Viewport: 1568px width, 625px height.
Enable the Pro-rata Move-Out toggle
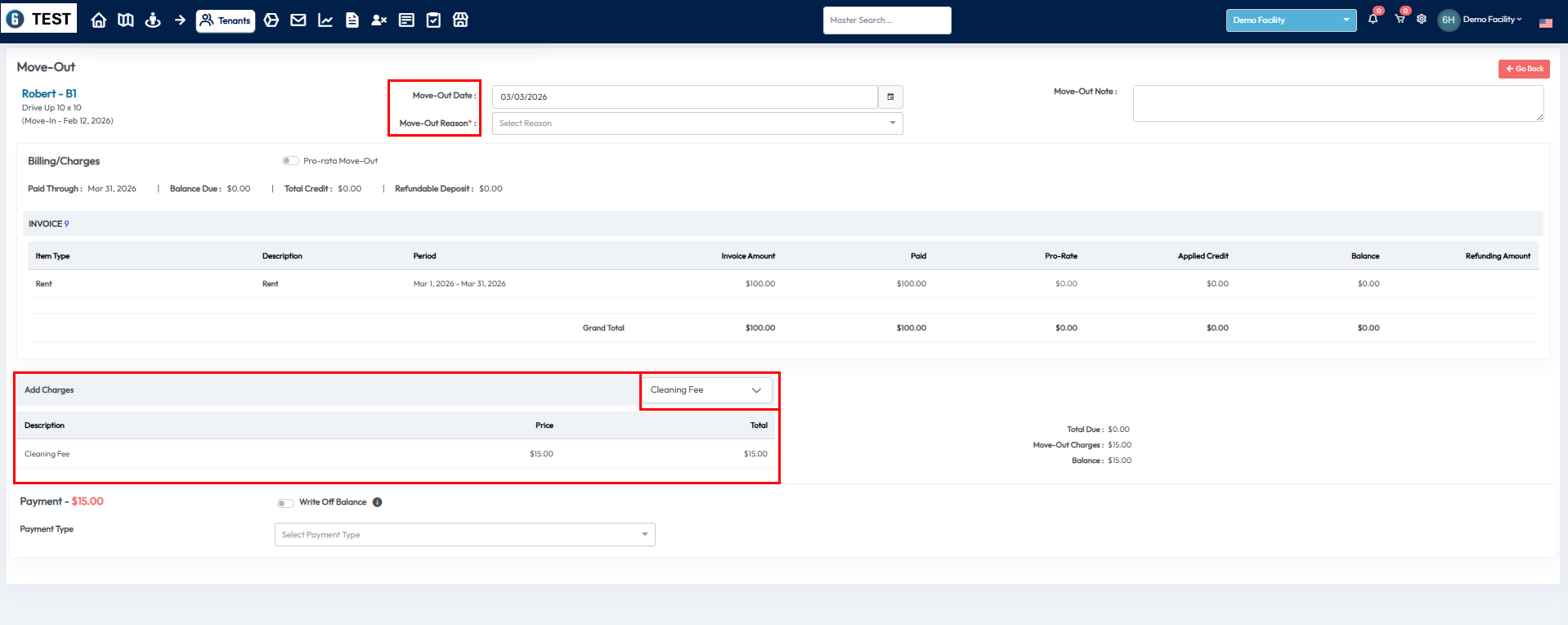point(290,161)
